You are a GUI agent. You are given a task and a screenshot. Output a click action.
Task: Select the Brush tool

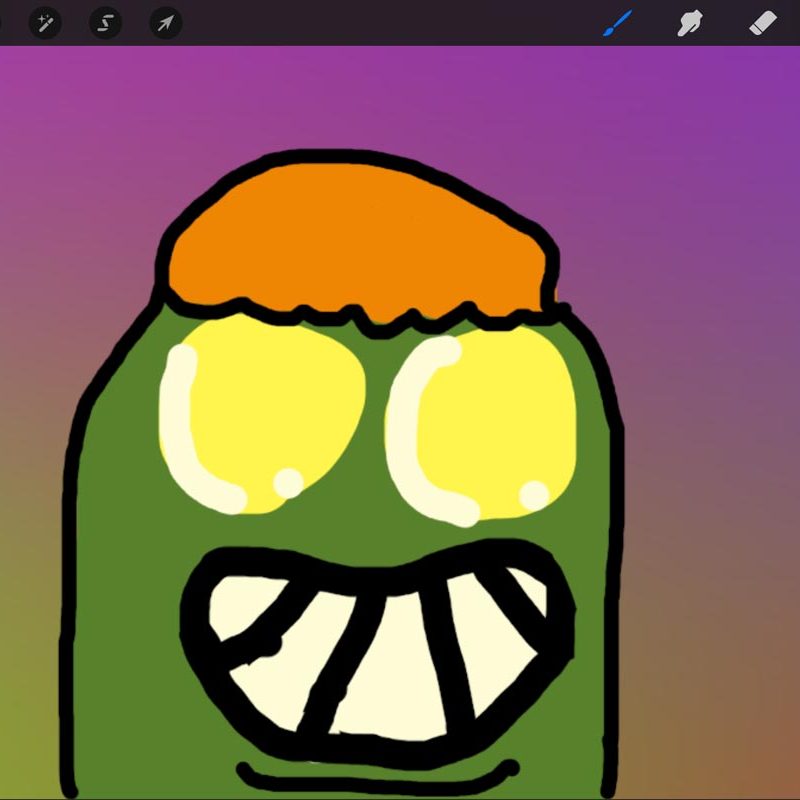coord(619,22)
